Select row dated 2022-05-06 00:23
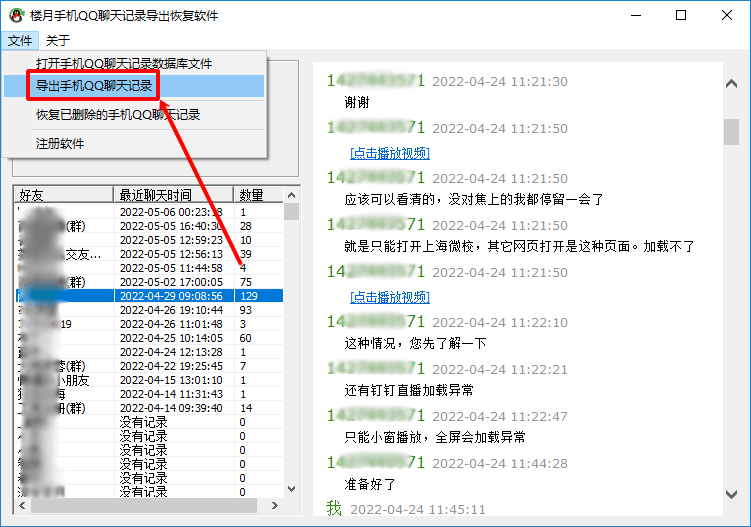Viewport: 751px width, 527px height. click(x=149, y=212)
